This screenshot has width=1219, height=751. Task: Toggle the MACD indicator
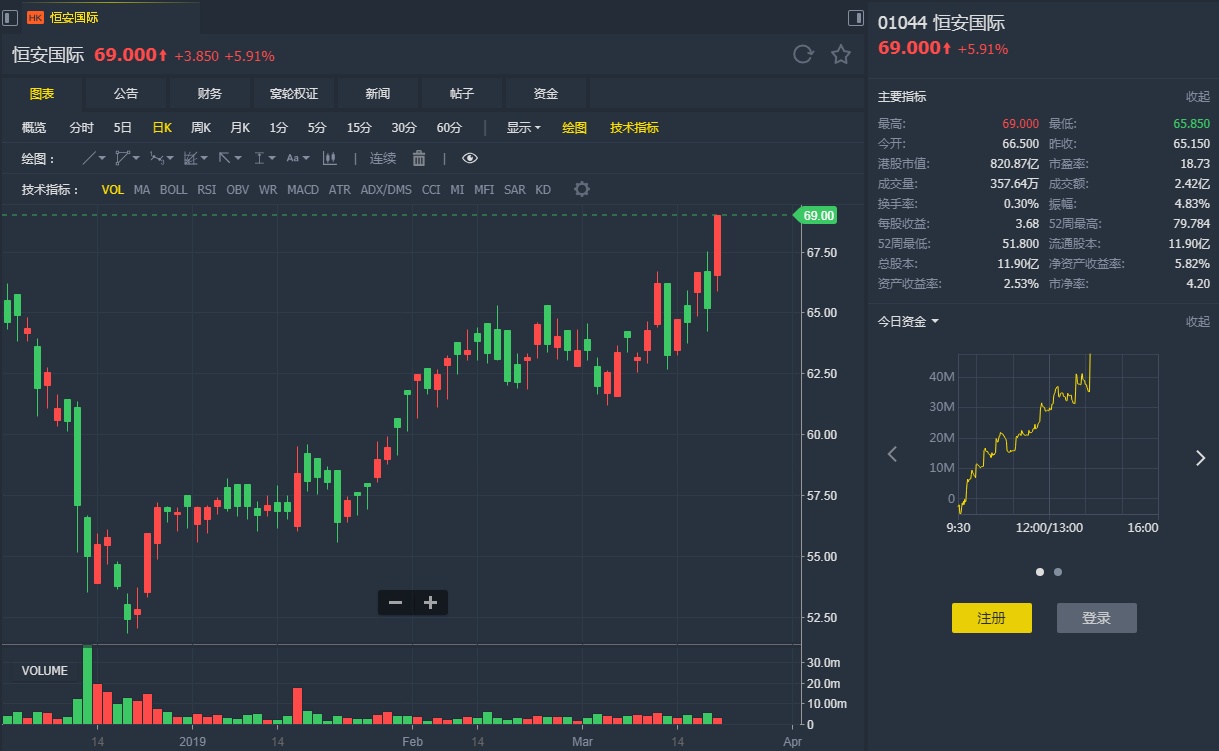point(303,189)
